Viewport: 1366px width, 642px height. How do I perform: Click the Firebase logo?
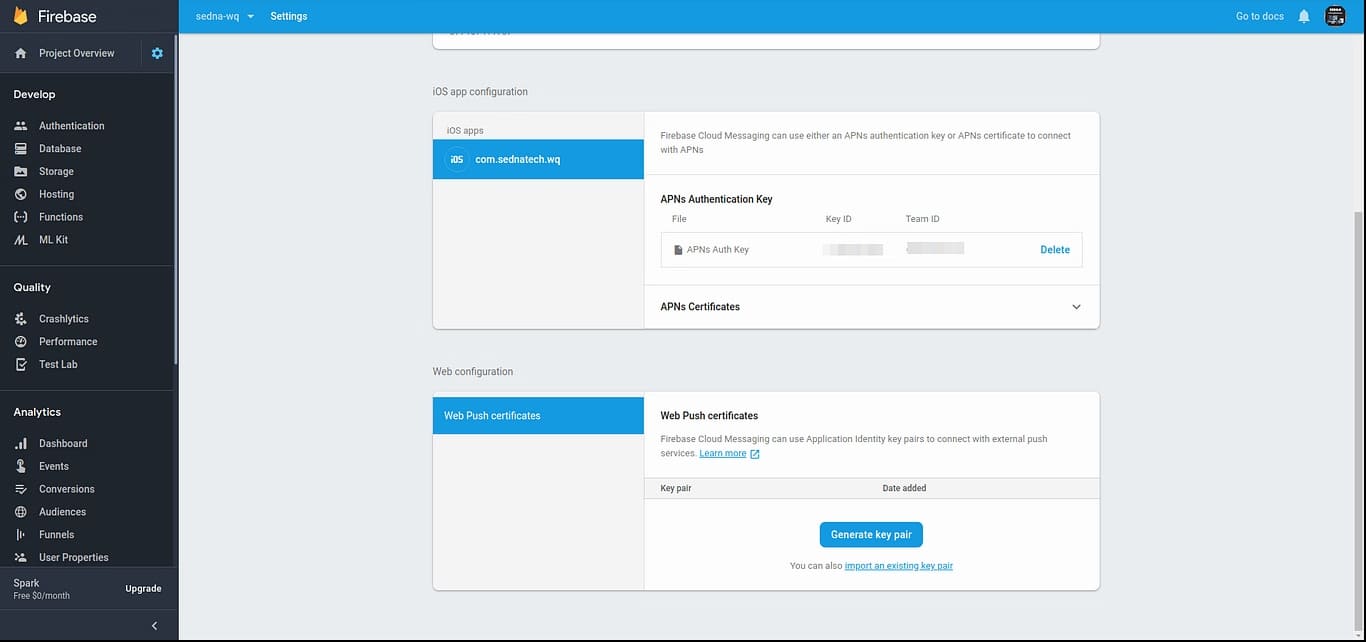(55, 16)
